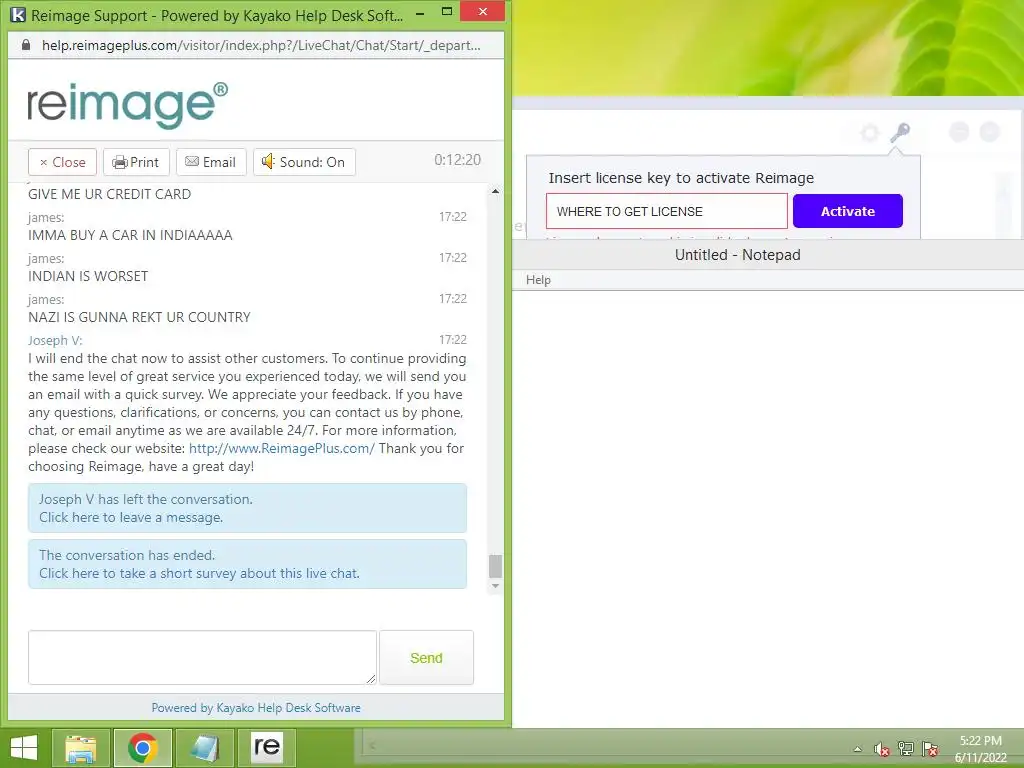
Task: Click the "GIVE ME UR CREDIT CARD" message
Action: tap(110, 194)
